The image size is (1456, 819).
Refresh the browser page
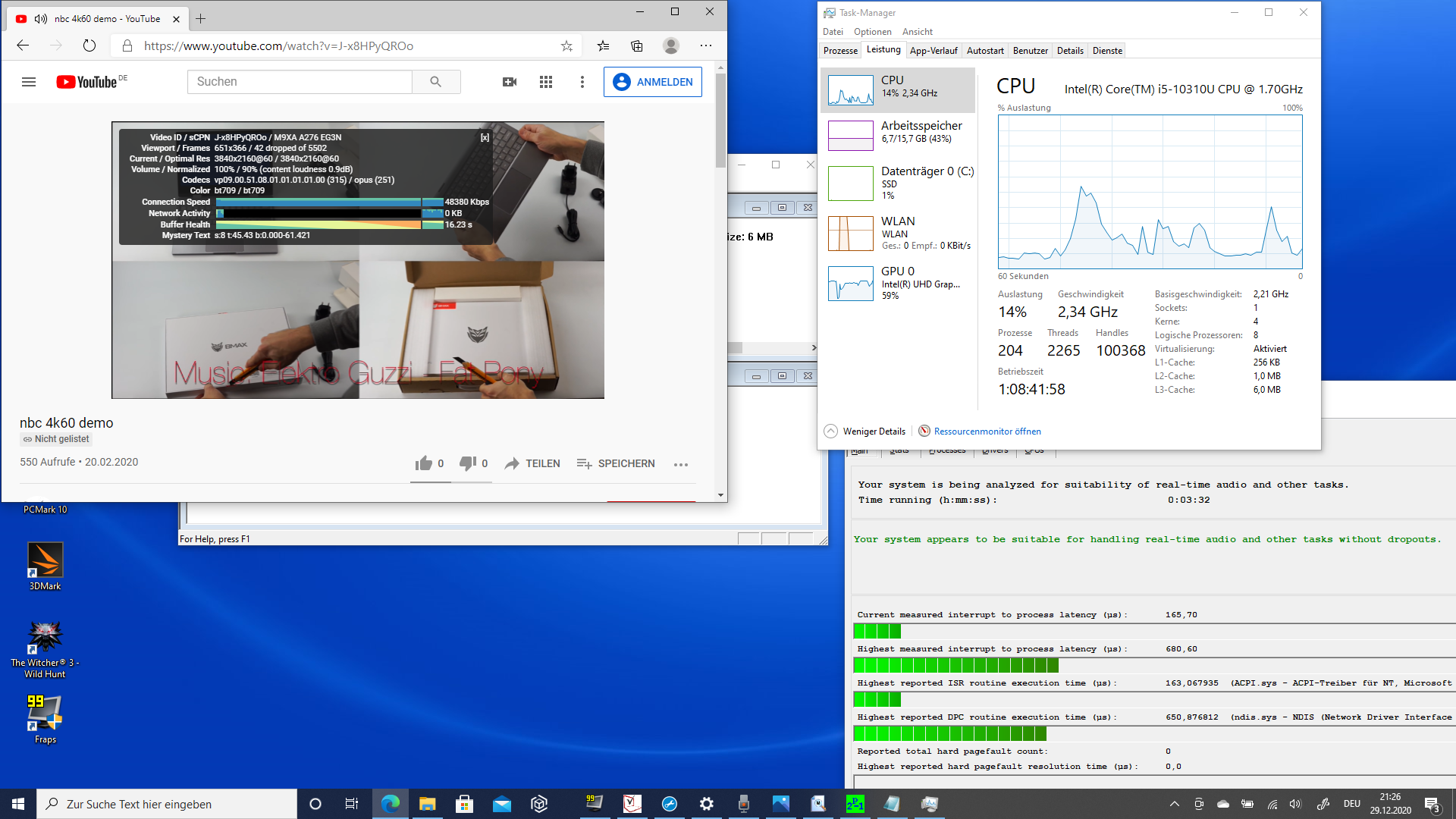click(89, 45)
